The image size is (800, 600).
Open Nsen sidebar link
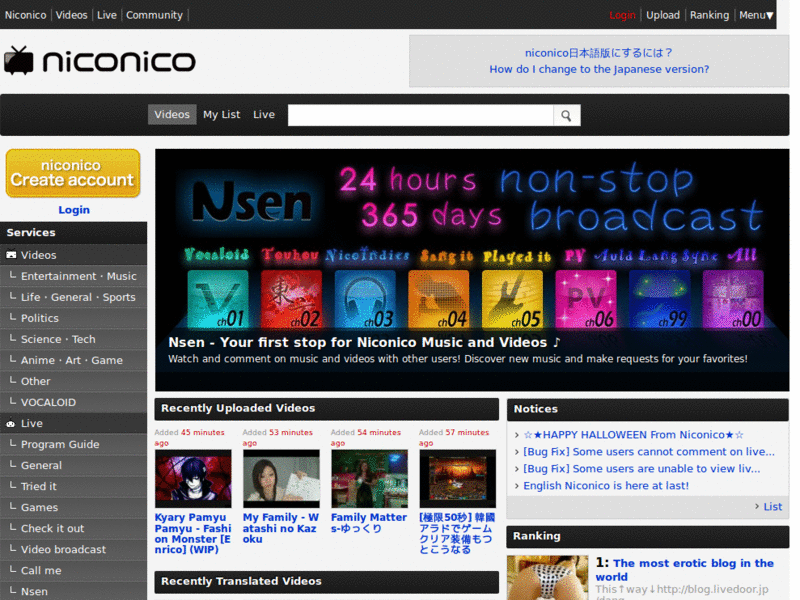coord(34,591)
